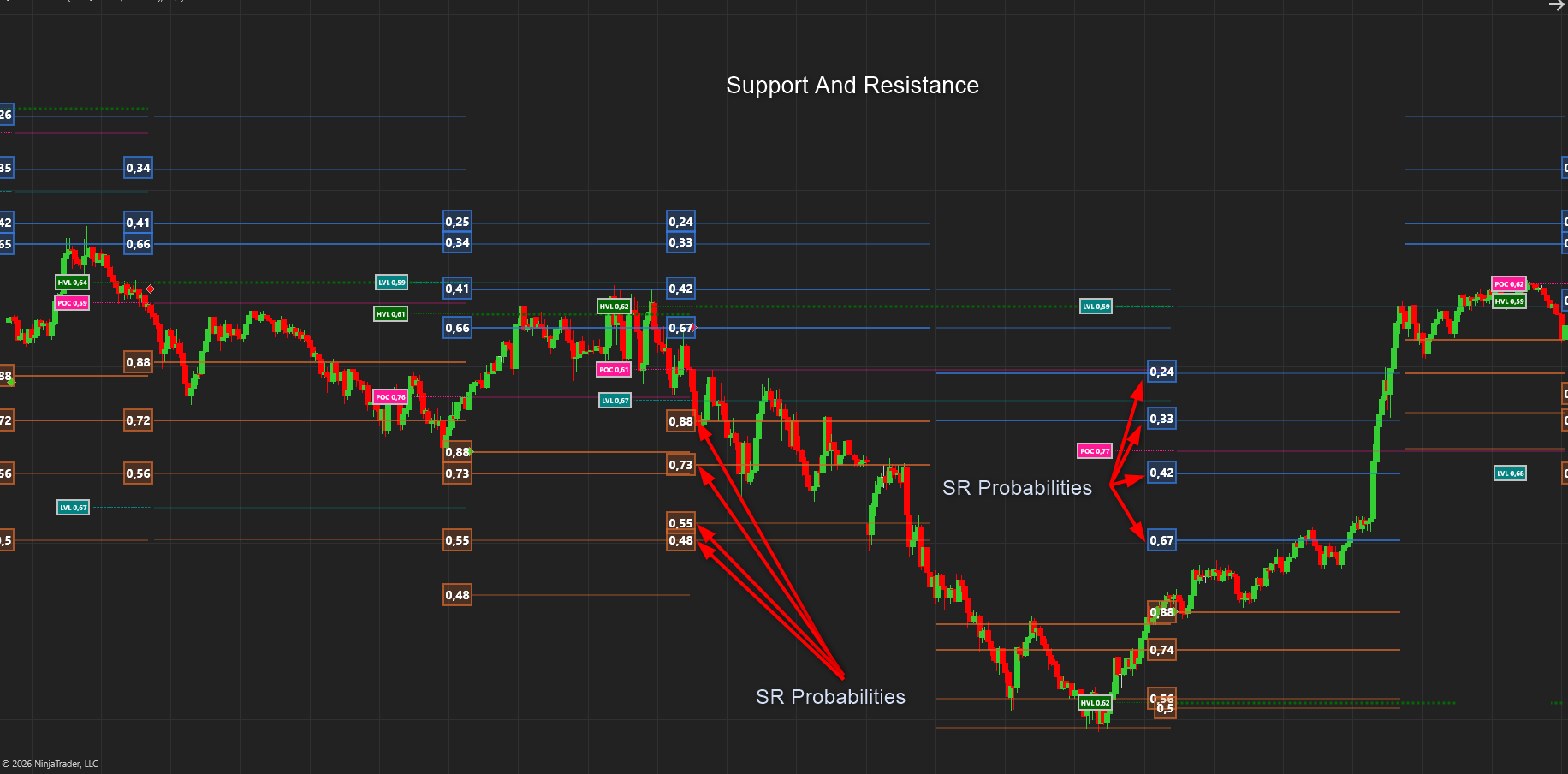Screen dimensions: 1568x774
Task: Click the pink POC 0,76 marker
Action: tap(390, 397)
